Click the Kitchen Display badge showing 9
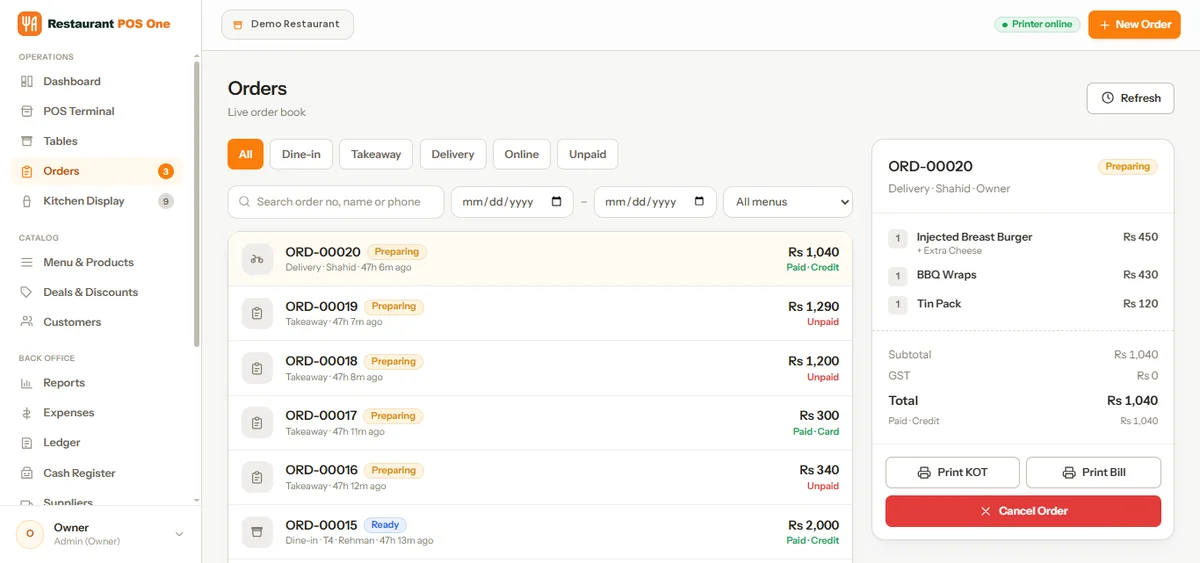This screenshot has width=1200, height=563. click(x=166, y=201)
